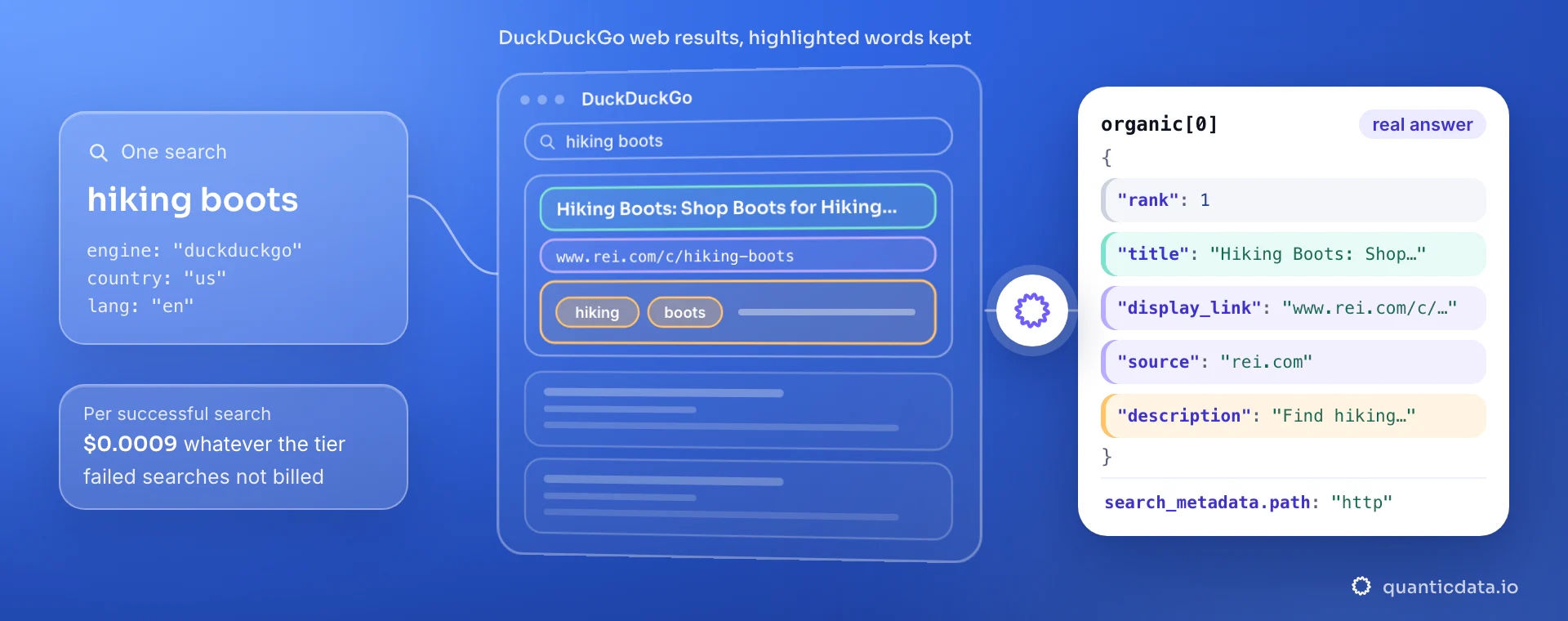Select the "description" JSON row
Viewport: 1568px width, 621px height.
[1294, 416]
